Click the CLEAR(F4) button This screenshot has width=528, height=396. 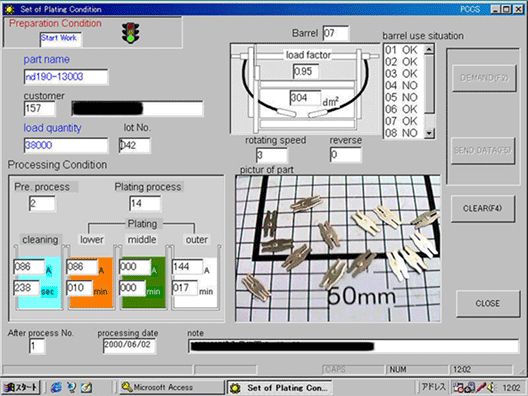point(483,208)
